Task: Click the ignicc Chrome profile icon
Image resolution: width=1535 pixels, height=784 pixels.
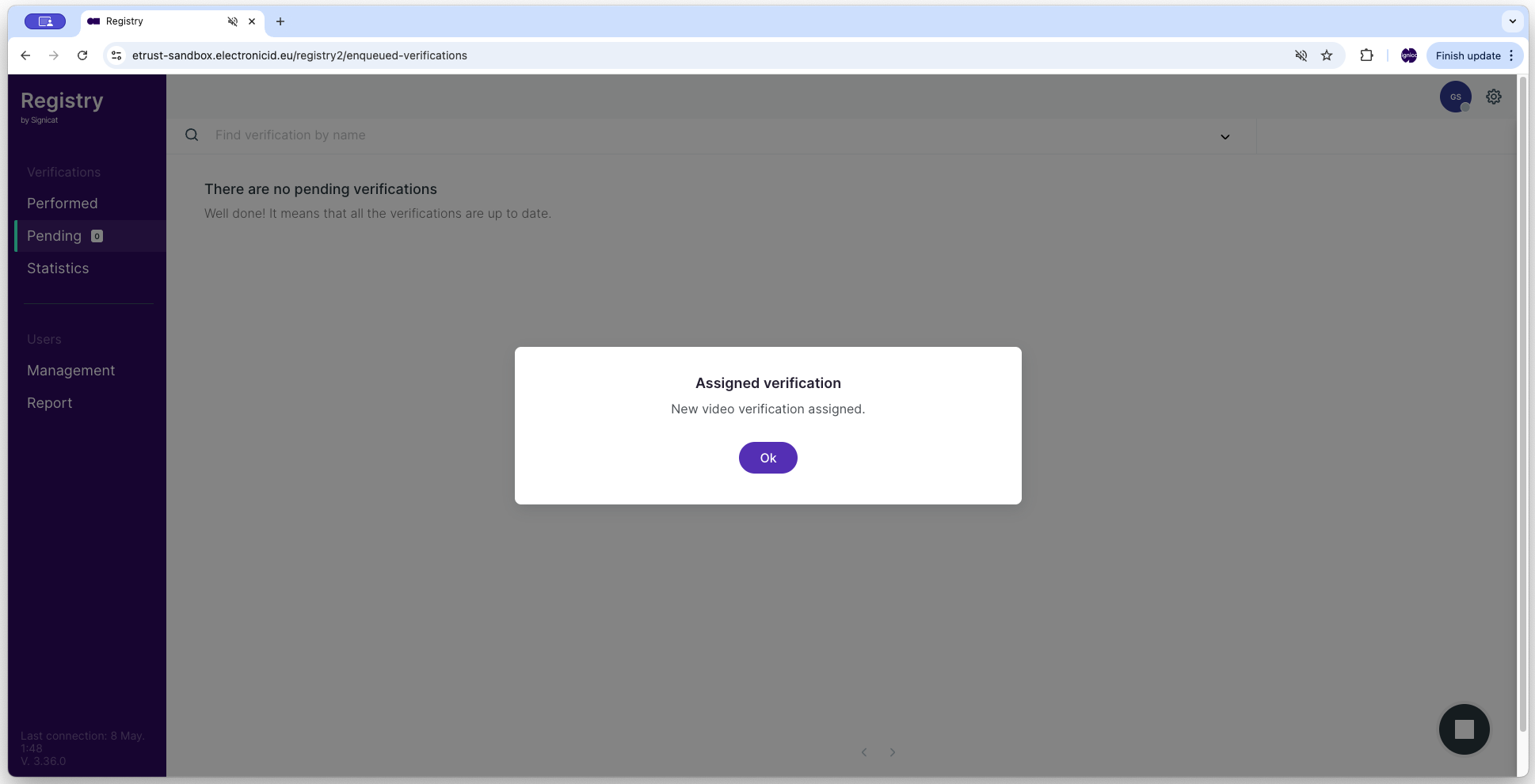Action: coord(1408,55)
